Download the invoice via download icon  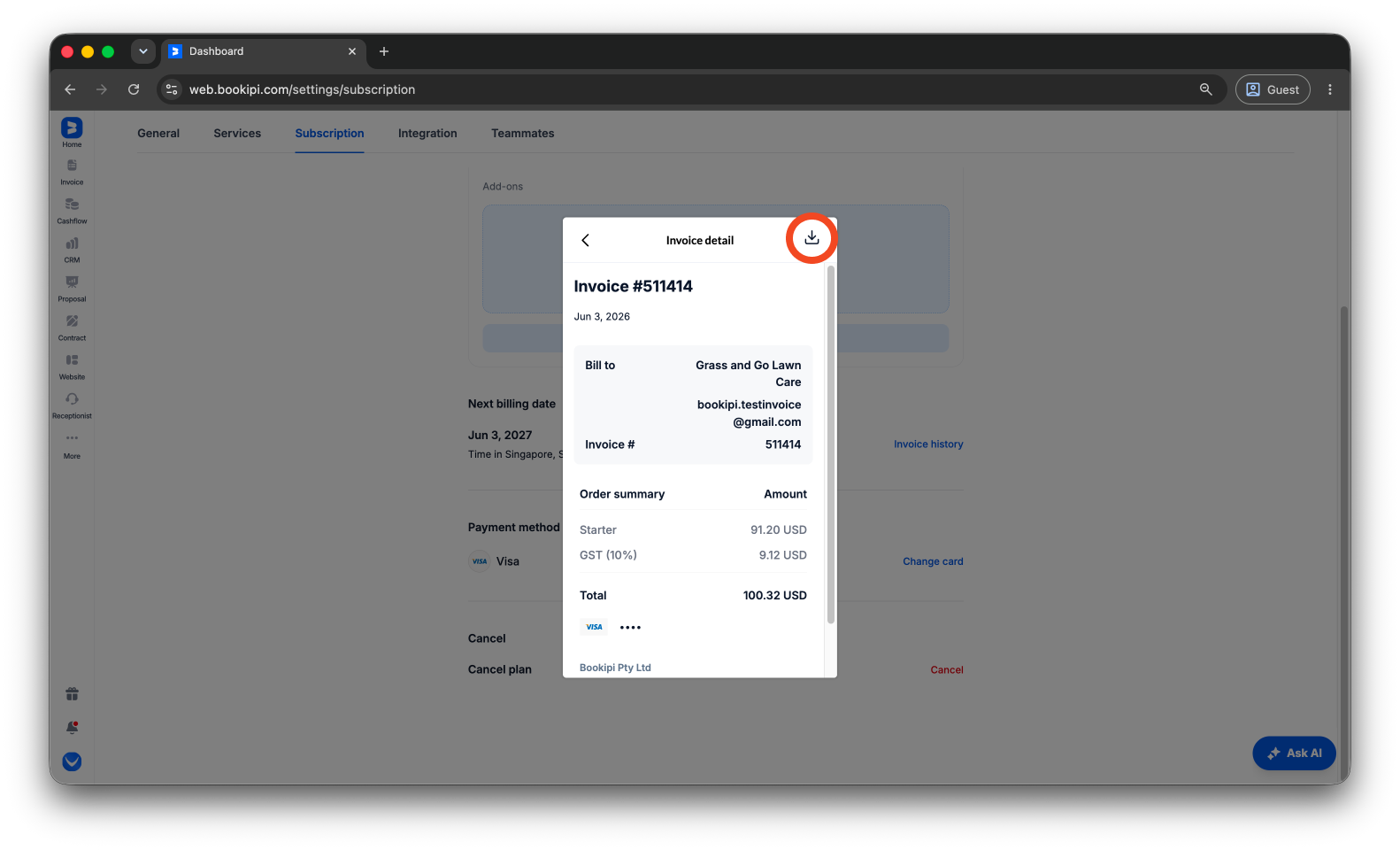pyautogui.click(x=812, y=238)
